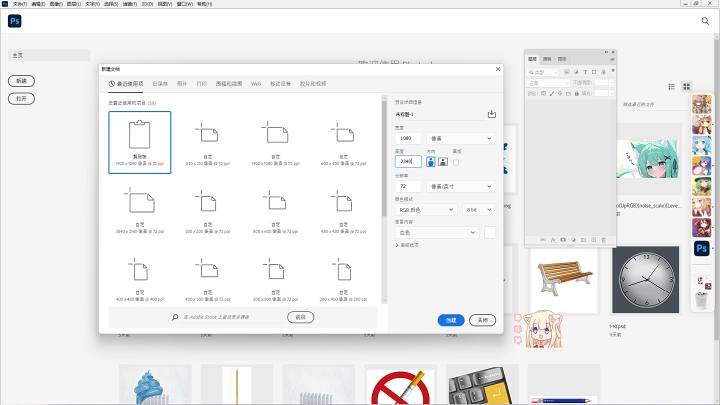The image size is (720, 405).
Task: Open the Recent presets tab
Action: [126, 84]
